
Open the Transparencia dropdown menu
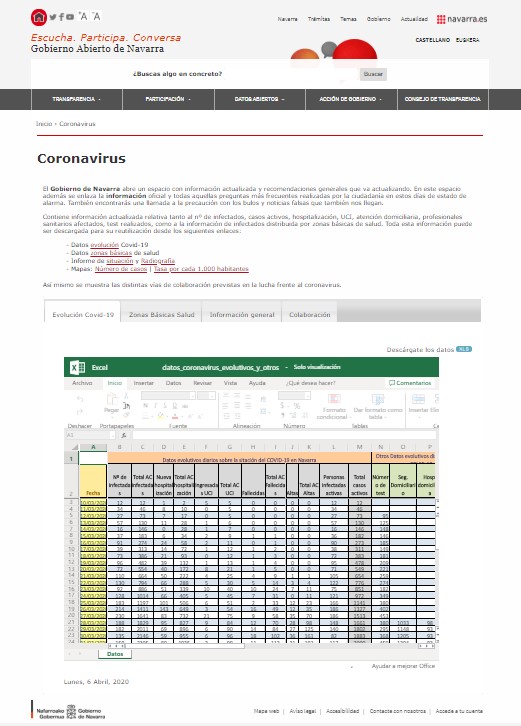76,99
